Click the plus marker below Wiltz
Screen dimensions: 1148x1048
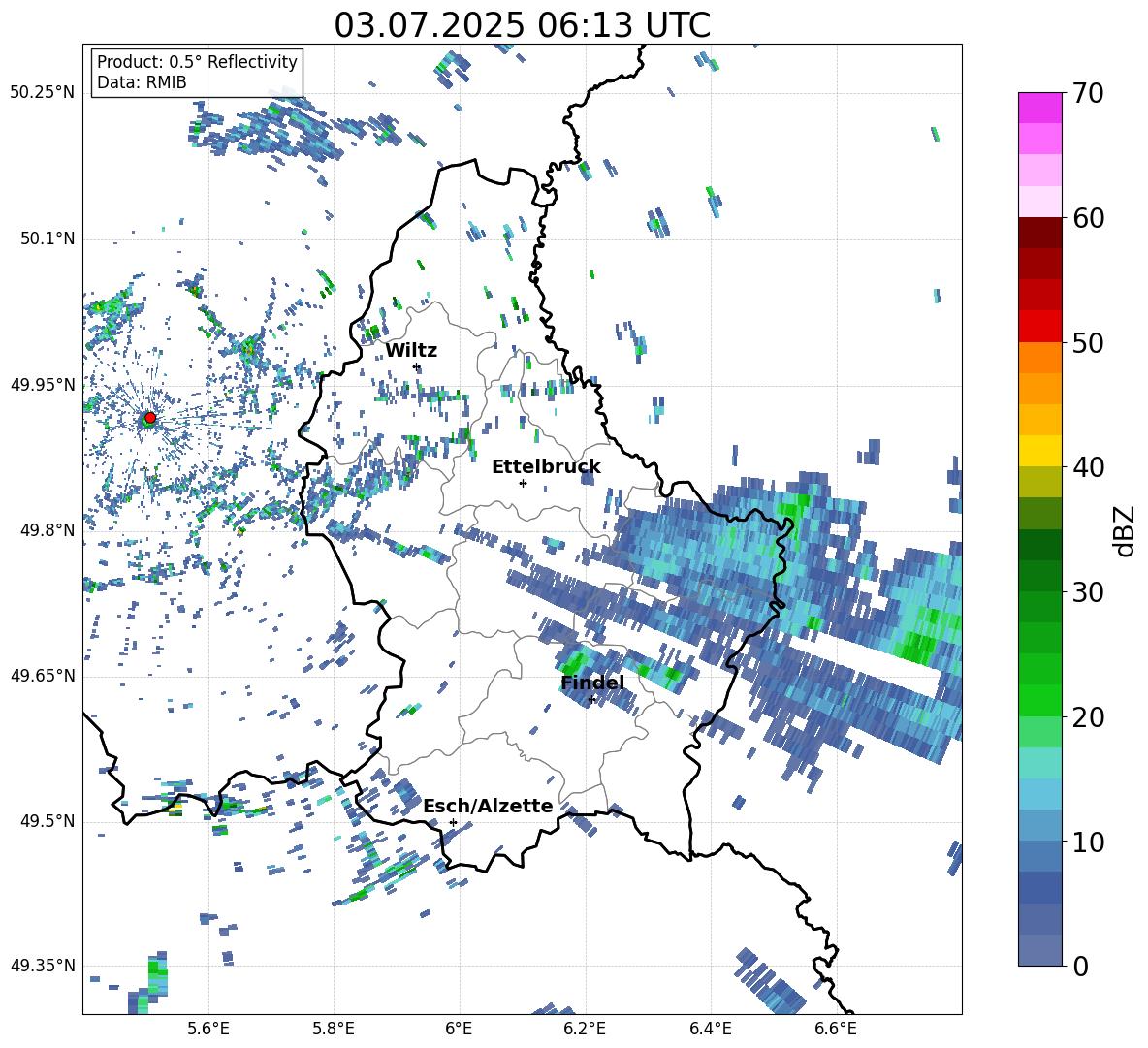pyautogui.click(x=417, y=367)
